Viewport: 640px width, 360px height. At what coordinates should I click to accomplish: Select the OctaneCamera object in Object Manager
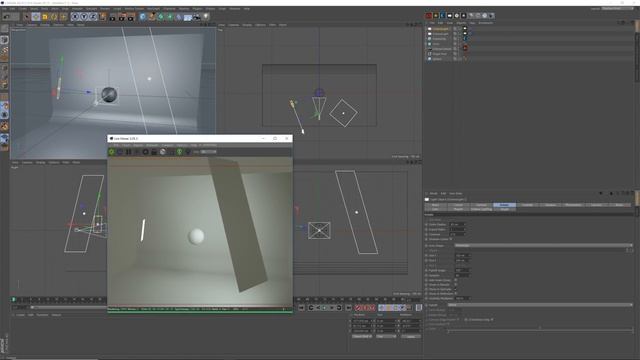click(442, 49)
